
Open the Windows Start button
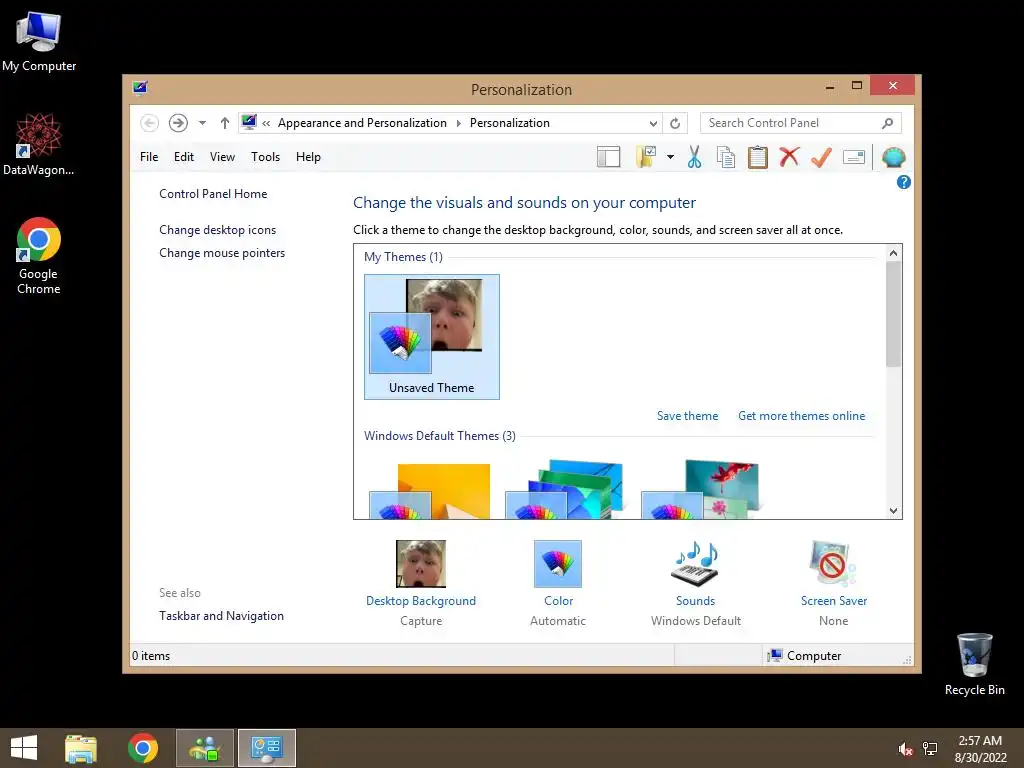coord(24,748)
